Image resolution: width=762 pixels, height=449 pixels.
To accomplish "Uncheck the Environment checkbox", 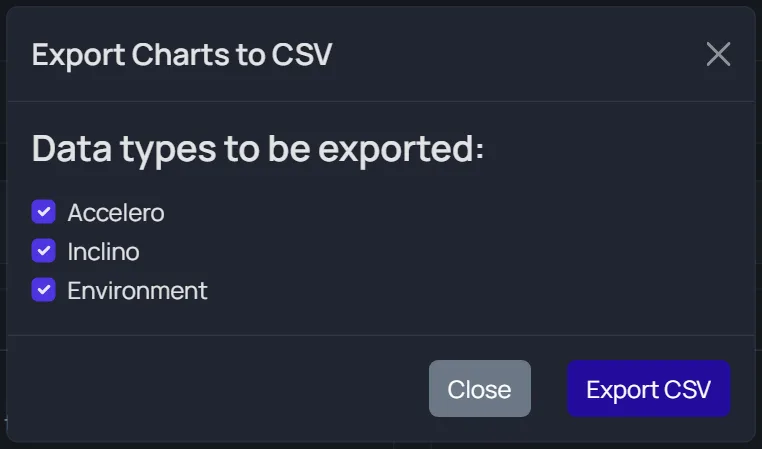I will click(44, 290).
